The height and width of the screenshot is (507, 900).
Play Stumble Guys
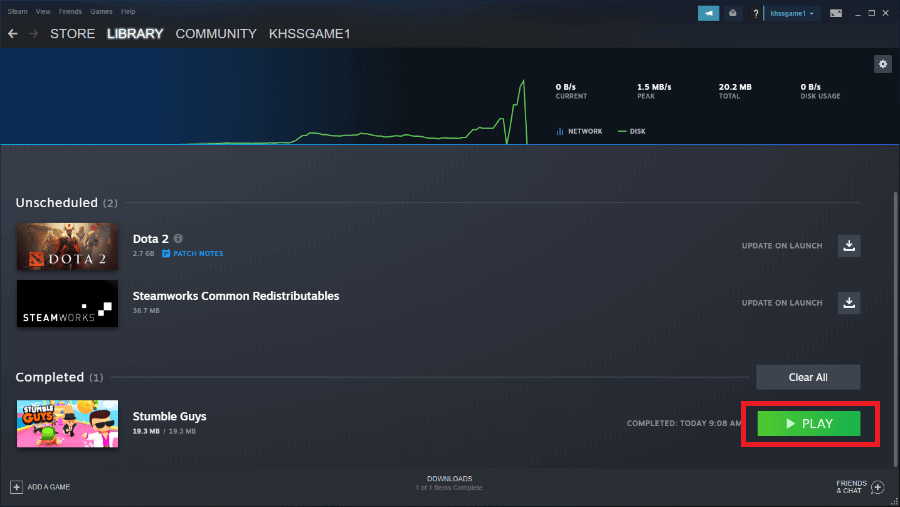point(809,424)
